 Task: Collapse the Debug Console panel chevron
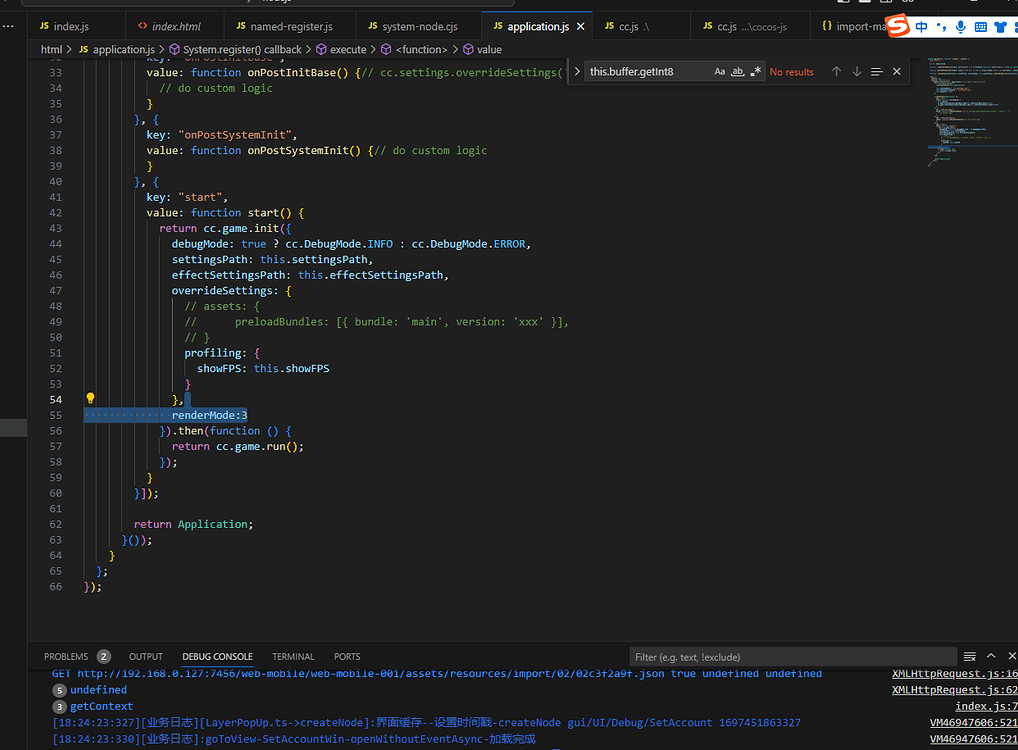click(x=990, y=656)
